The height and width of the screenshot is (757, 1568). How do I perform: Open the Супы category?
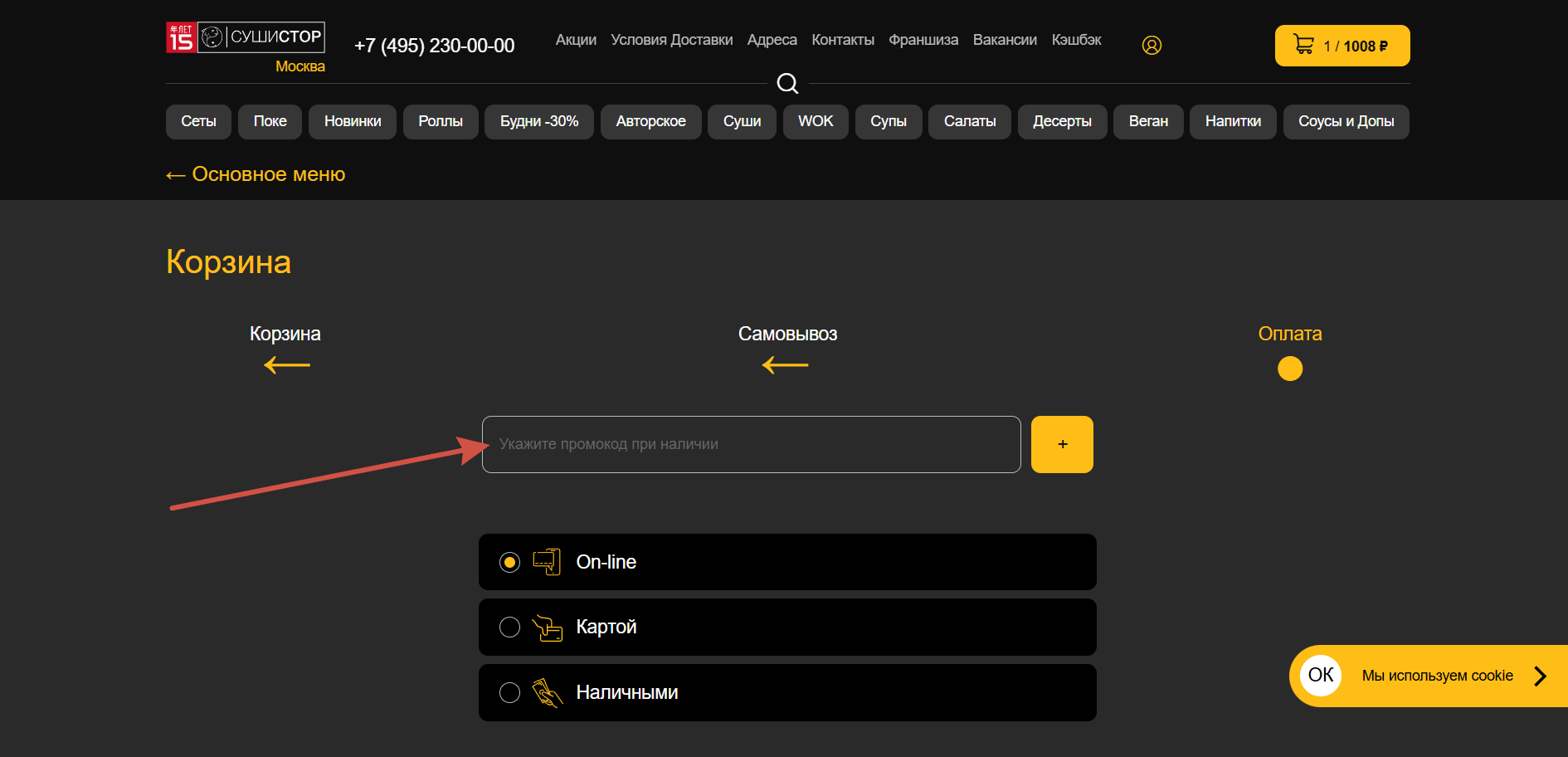point(889,122)
